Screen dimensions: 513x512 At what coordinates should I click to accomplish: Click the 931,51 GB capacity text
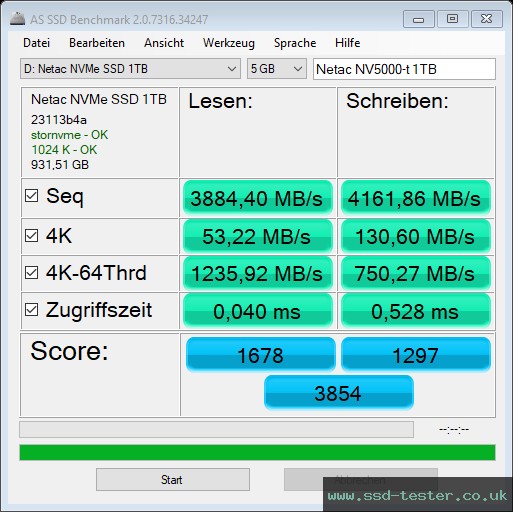pyautogui.click(x=60, y=165)
